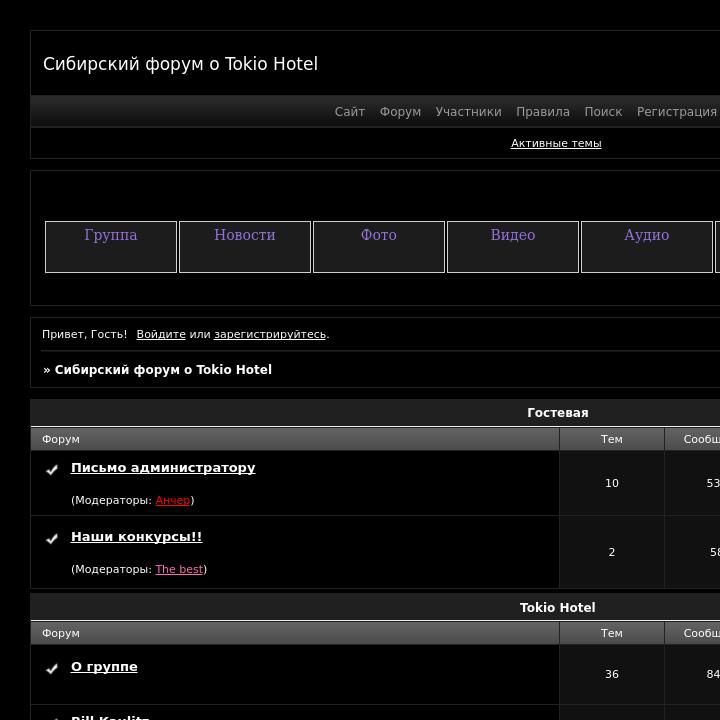Click topic count 10 for Письмо администратору

[x=612, y=483]
